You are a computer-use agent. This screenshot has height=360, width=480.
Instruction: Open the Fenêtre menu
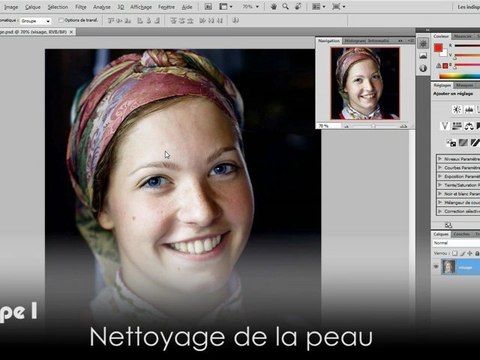pos(166,7)
